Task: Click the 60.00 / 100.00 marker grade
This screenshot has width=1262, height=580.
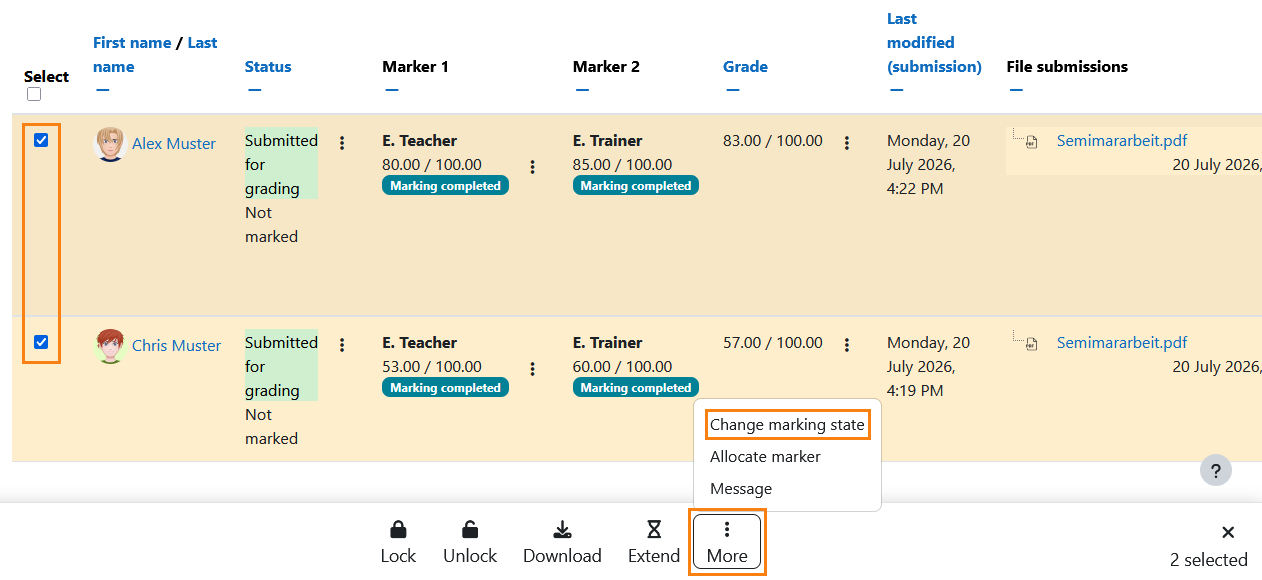Action: point(622,367)
